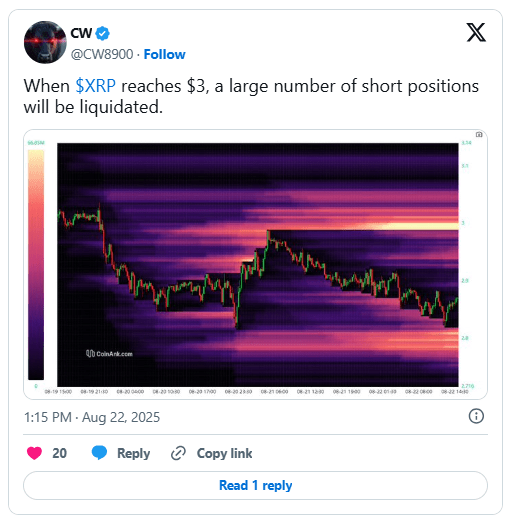Open the @CW8900 handle link

pyautogui.click(x=102, y=54)
